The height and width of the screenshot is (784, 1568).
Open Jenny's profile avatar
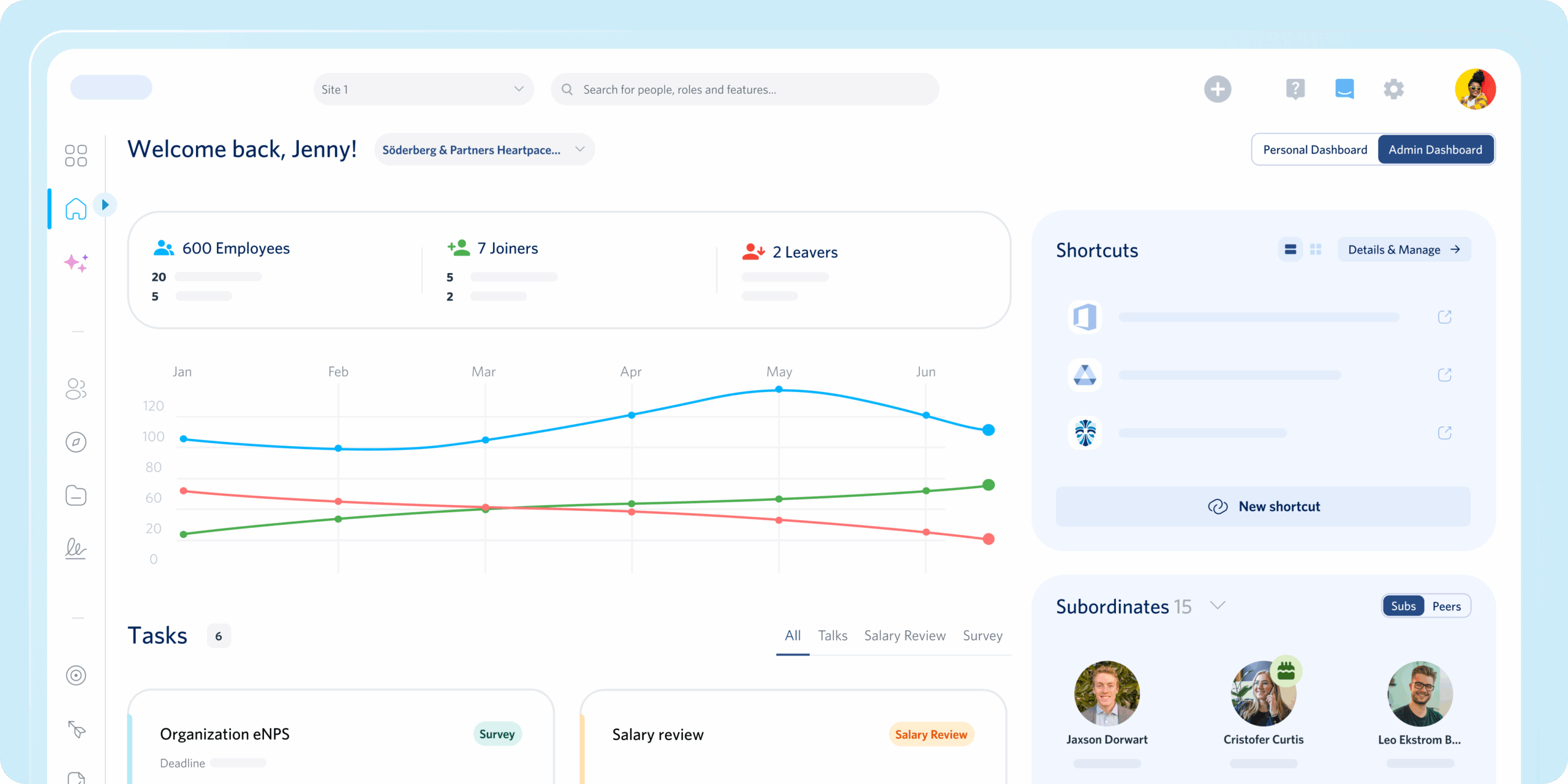(1476, 89)
